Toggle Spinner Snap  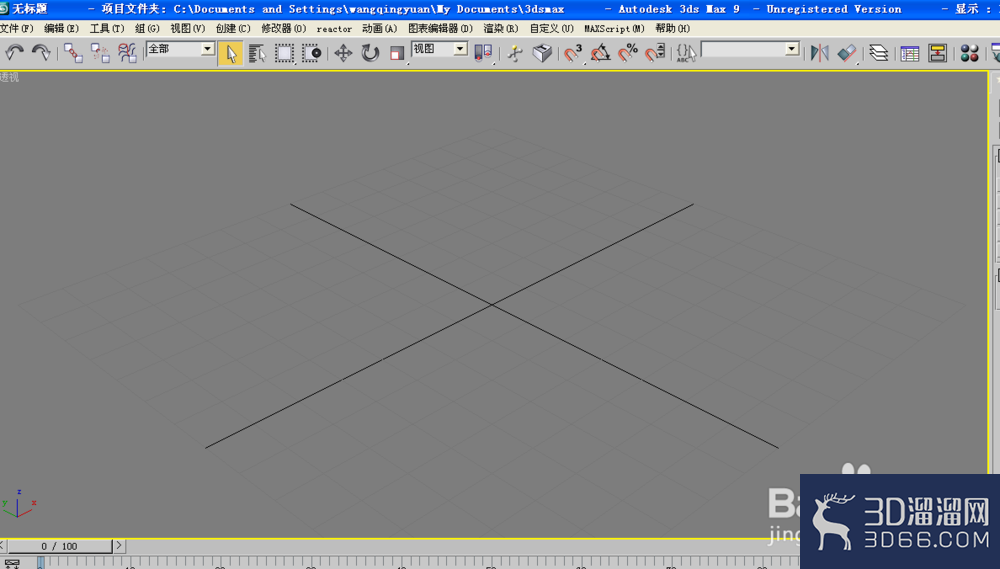pos(655,53)
